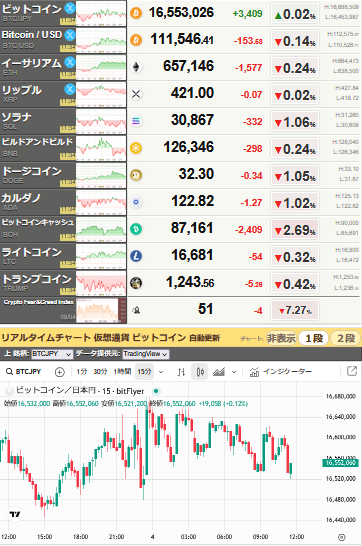Open the データ提供元 TradingView dropdown
This screenshot has width=362, height=546.
click(x=145, y=354)
